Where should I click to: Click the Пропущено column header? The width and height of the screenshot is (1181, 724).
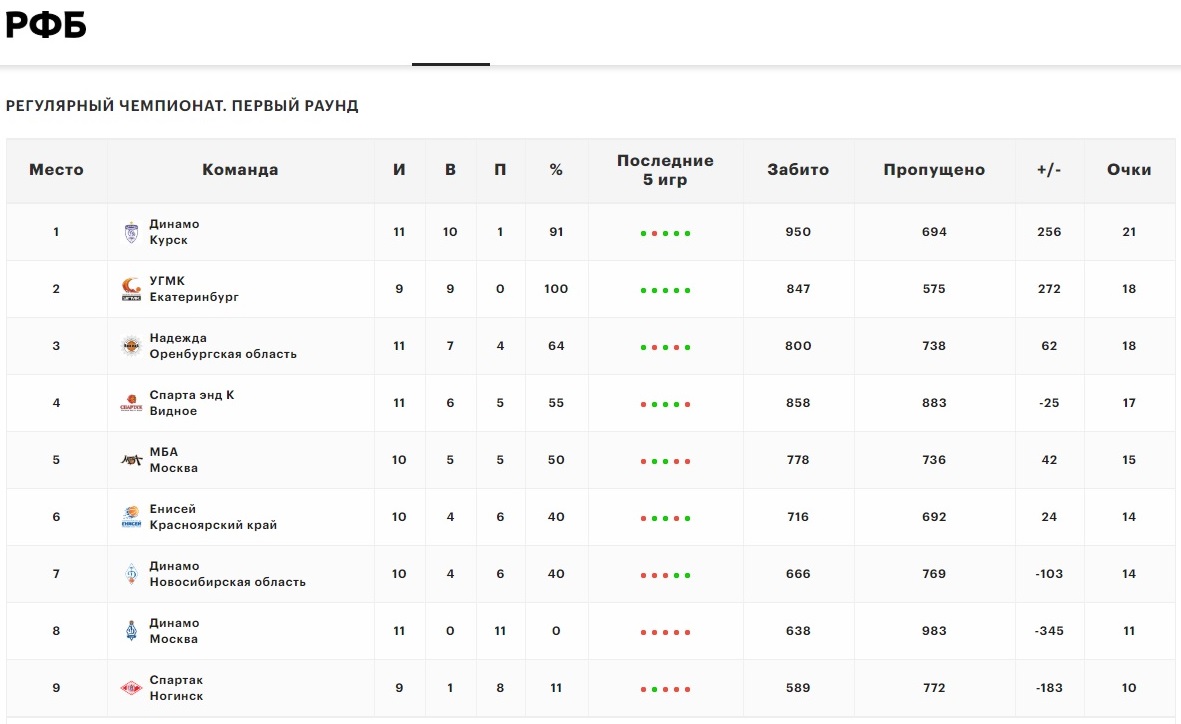[934, 170]
